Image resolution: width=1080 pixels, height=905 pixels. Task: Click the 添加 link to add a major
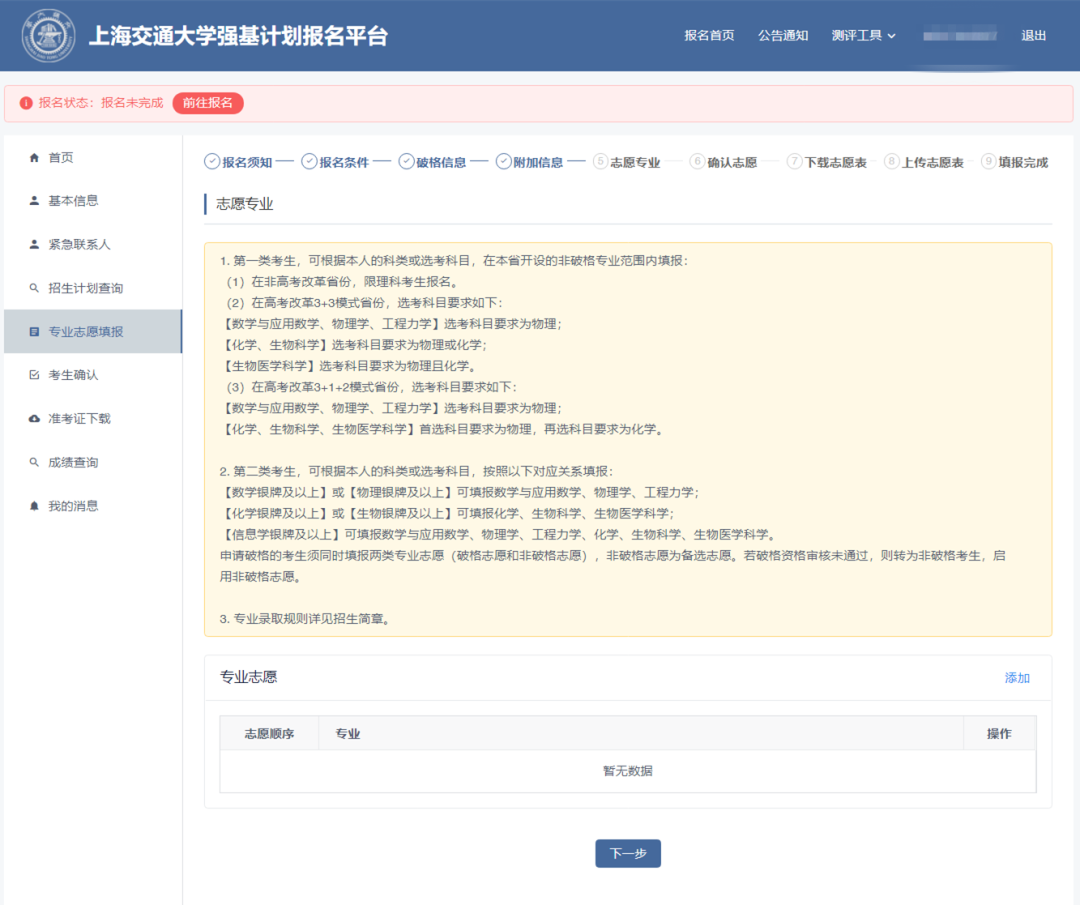1017,677
